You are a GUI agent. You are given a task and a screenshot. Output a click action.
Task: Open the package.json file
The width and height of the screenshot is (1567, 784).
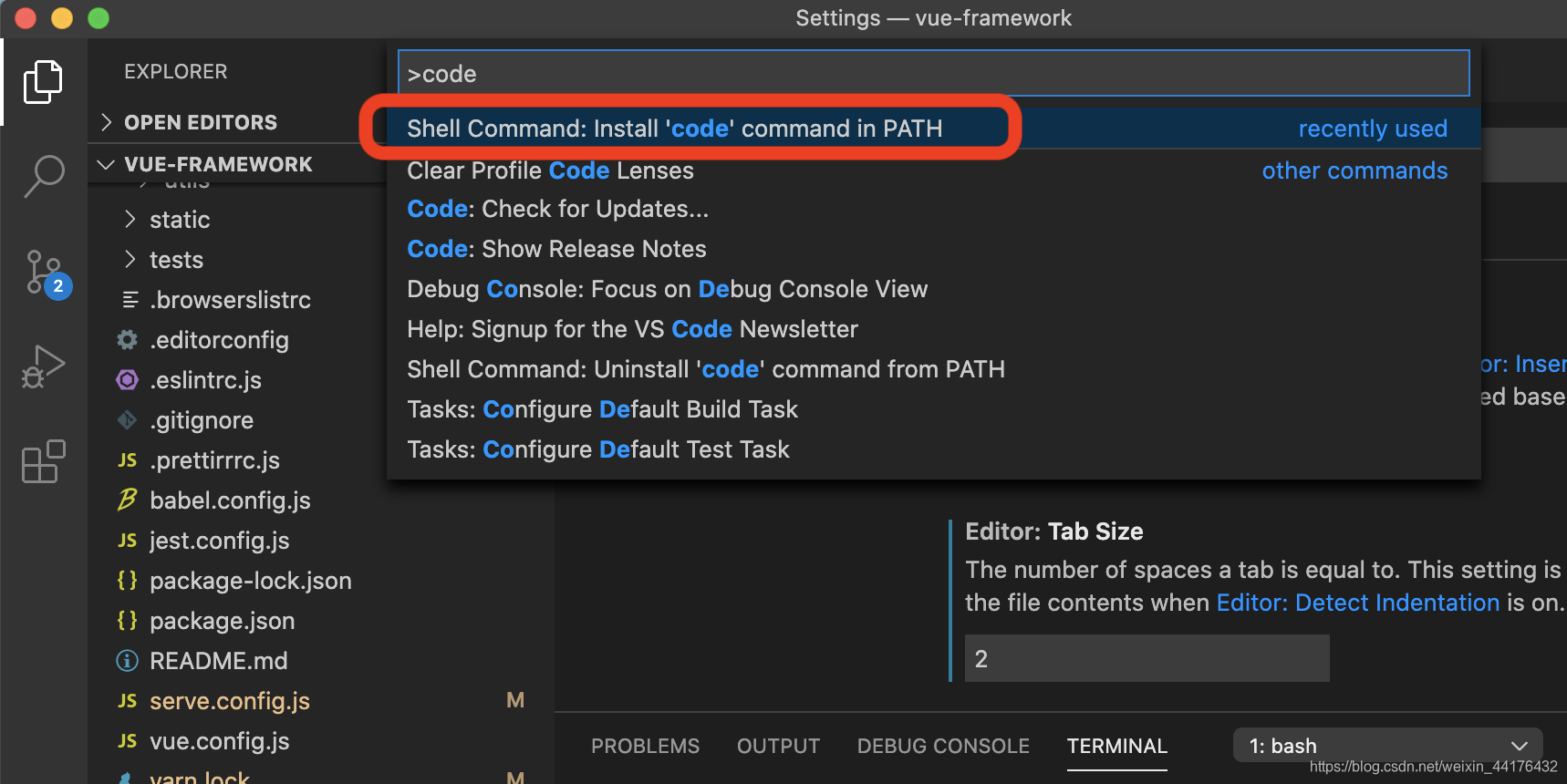(x=222, y=620)
